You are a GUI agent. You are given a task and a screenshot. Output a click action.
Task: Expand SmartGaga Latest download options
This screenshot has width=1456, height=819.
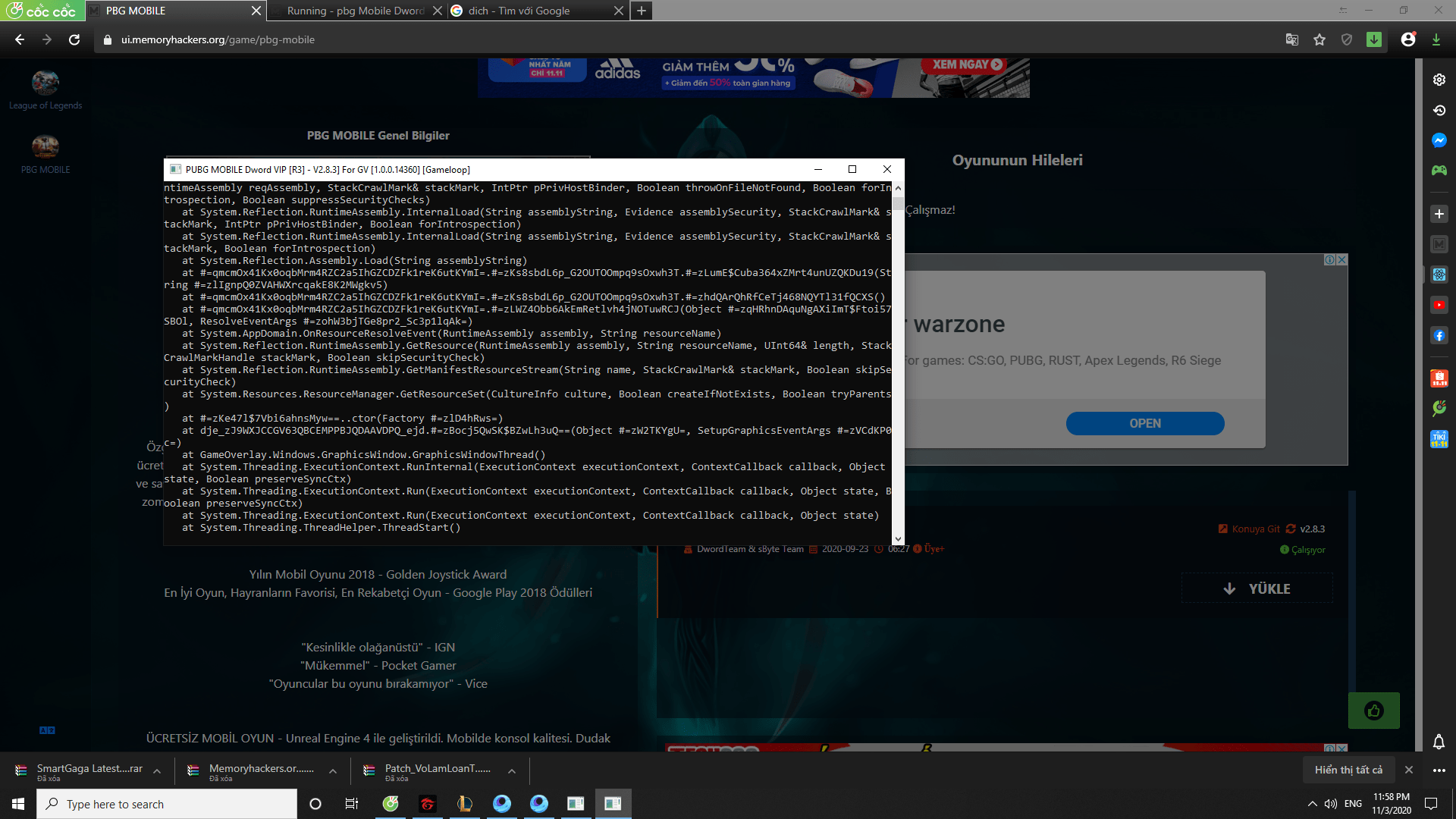click(x=157, y=771)
